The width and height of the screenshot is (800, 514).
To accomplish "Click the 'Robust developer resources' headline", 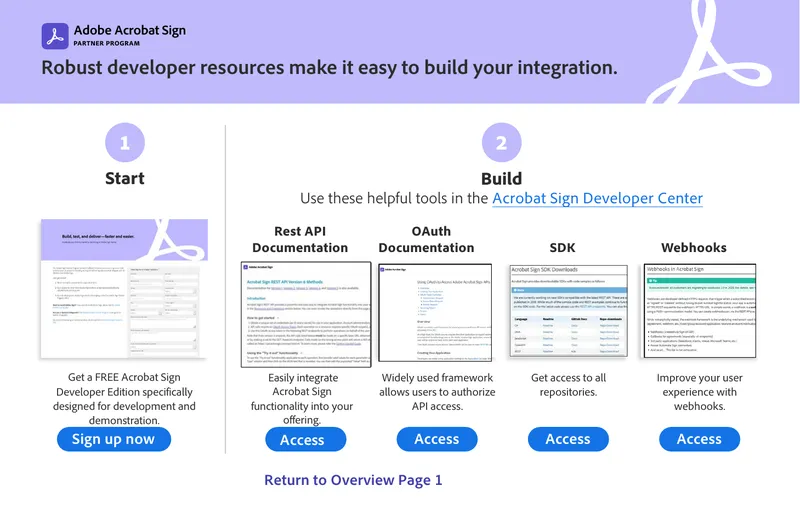I will pyautogui.click(x=329, y=68).
